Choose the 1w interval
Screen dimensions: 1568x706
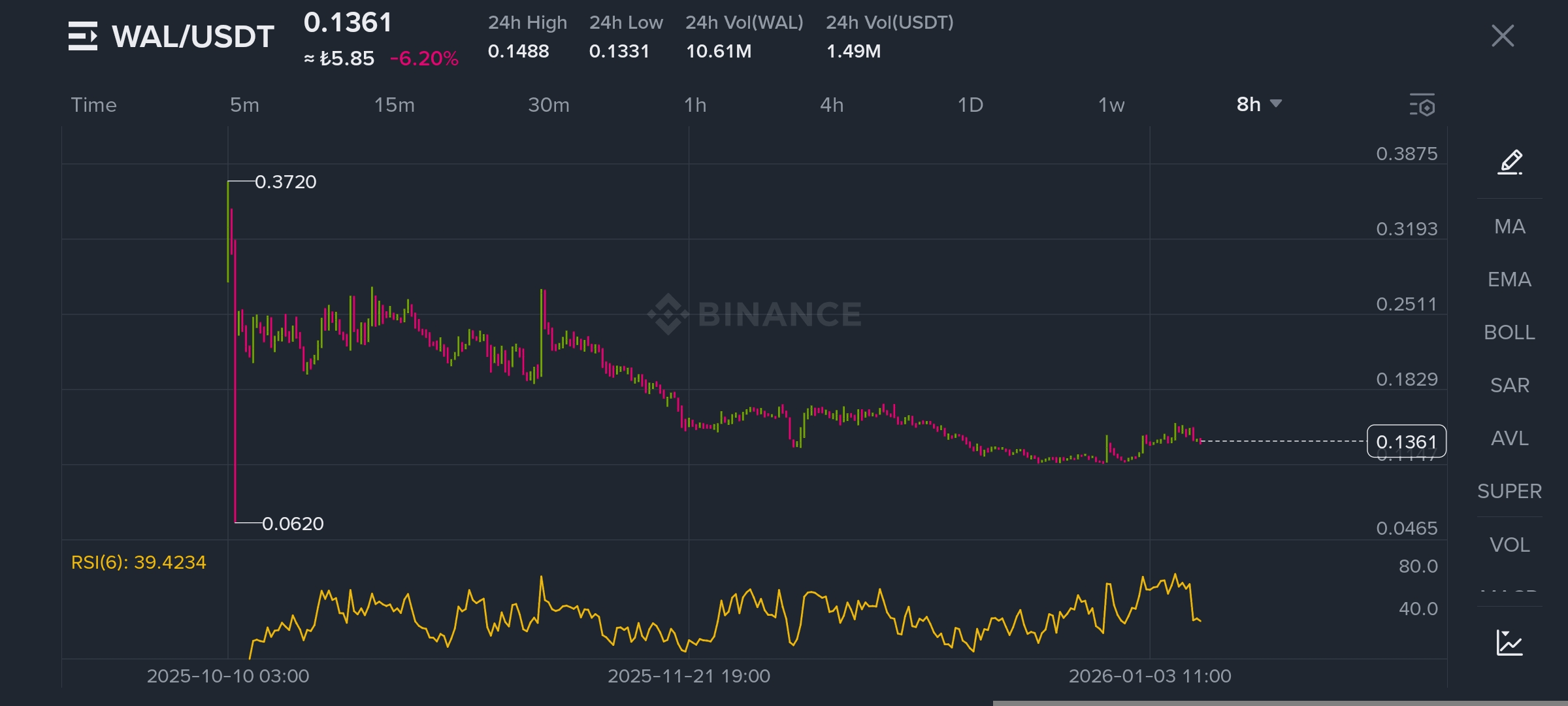(x=1111, y=105)
